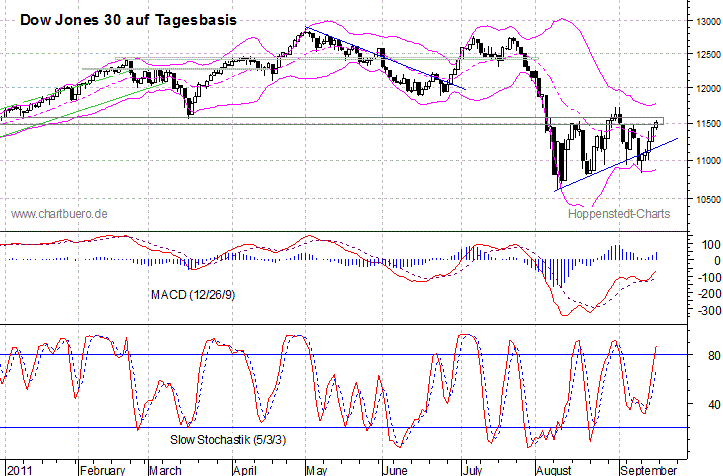723x476 pixels.
Task: Click the MACD (12/26/9) label
Action: (x=193, y=294)
